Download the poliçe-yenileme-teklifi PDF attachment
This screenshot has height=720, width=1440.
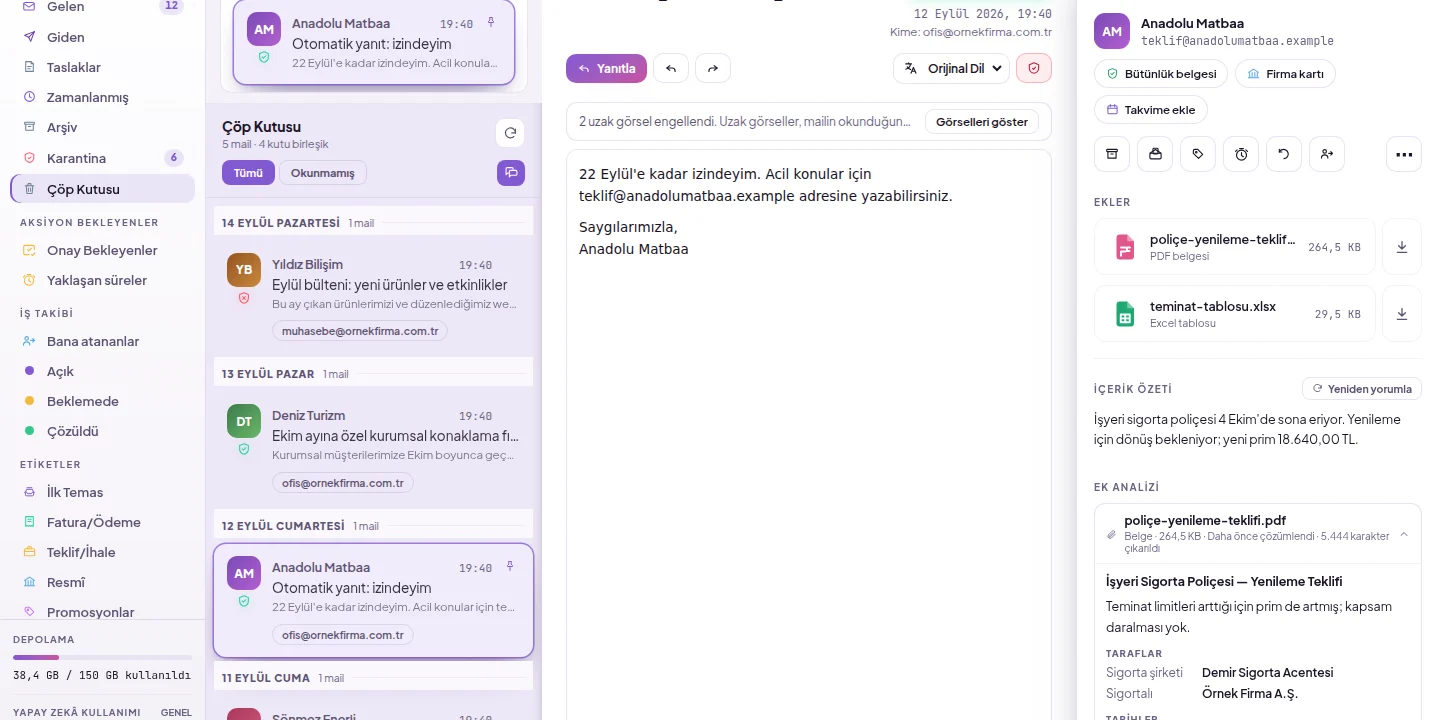(x=1402, y=247)
